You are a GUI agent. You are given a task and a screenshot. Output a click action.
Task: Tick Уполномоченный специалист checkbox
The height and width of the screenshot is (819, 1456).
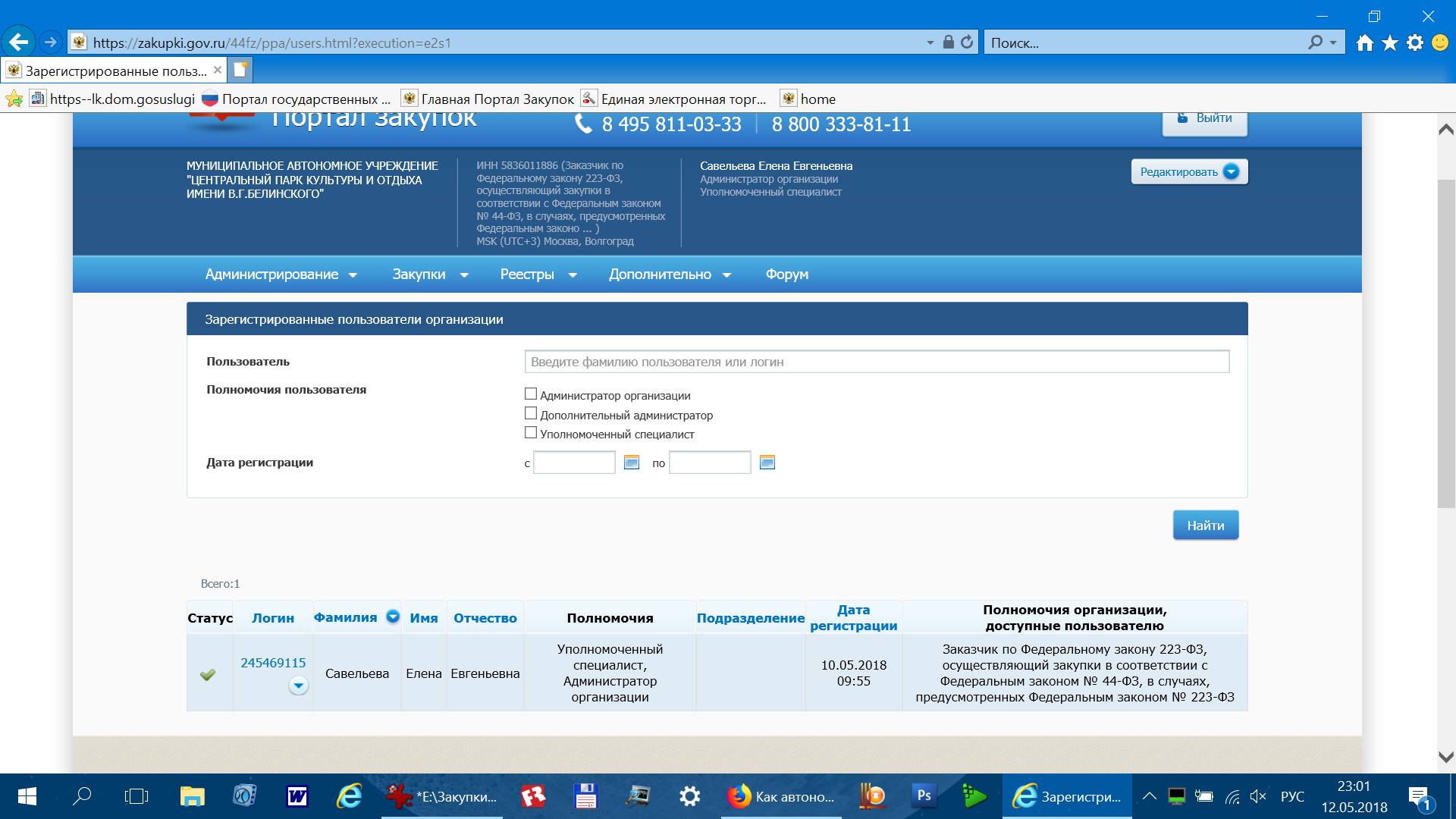pyautogui.click(x=531, y=433)
